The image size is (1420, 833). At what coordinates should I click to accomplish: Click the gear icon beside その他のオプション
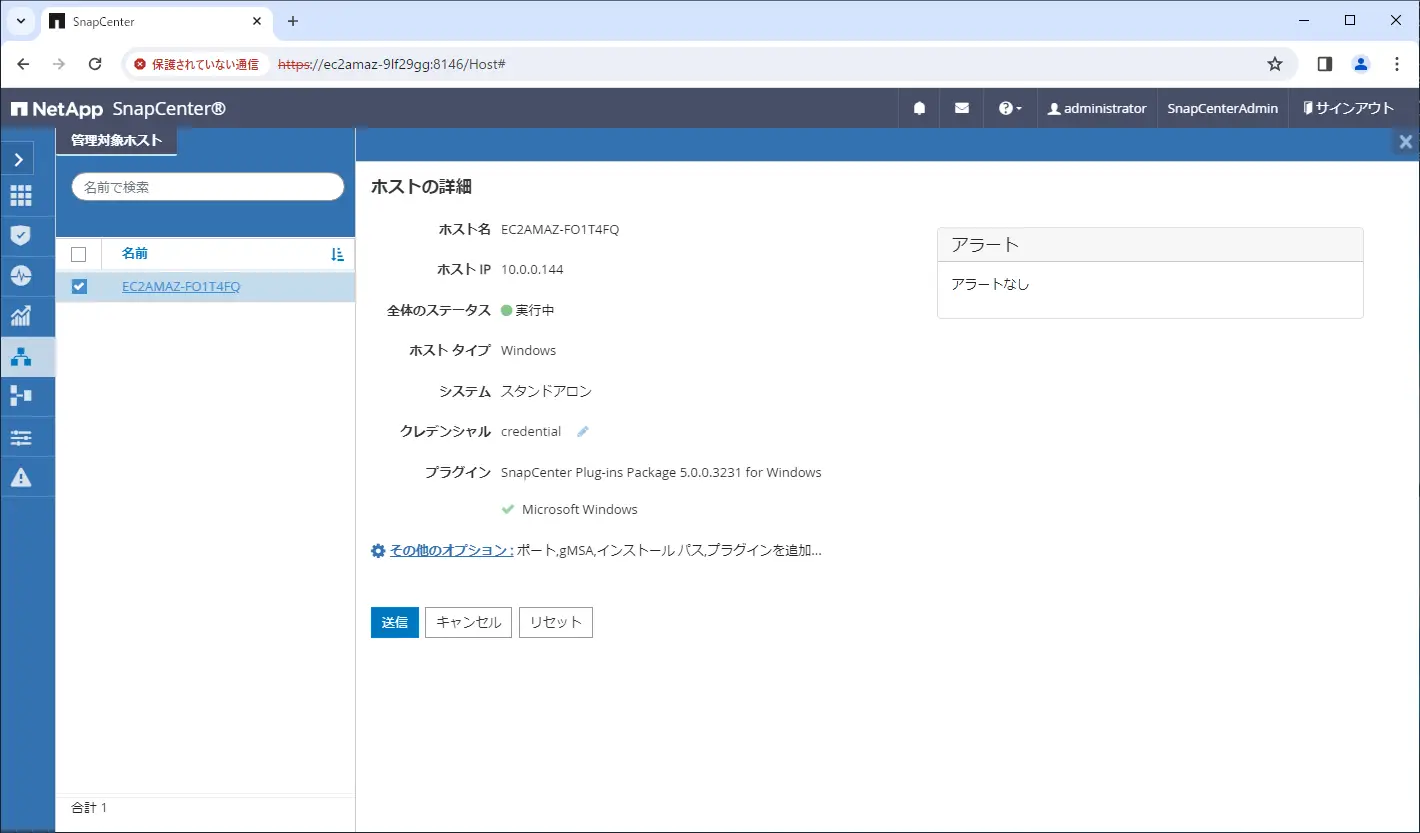(x=378, y=551)
